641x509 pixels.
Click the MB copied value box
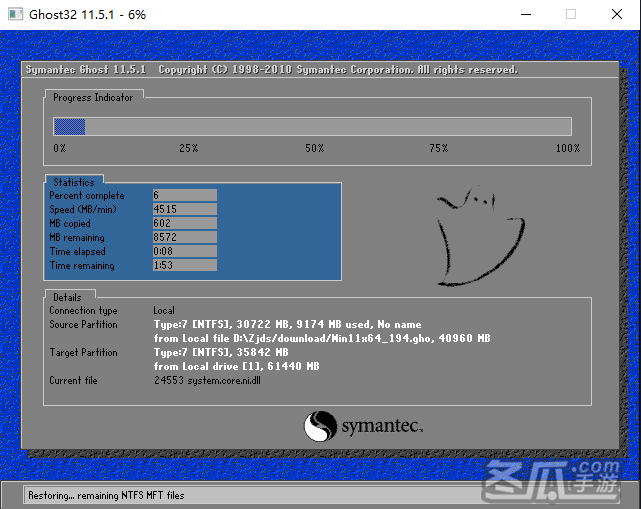pyautogui.click(x=184, y=224)
